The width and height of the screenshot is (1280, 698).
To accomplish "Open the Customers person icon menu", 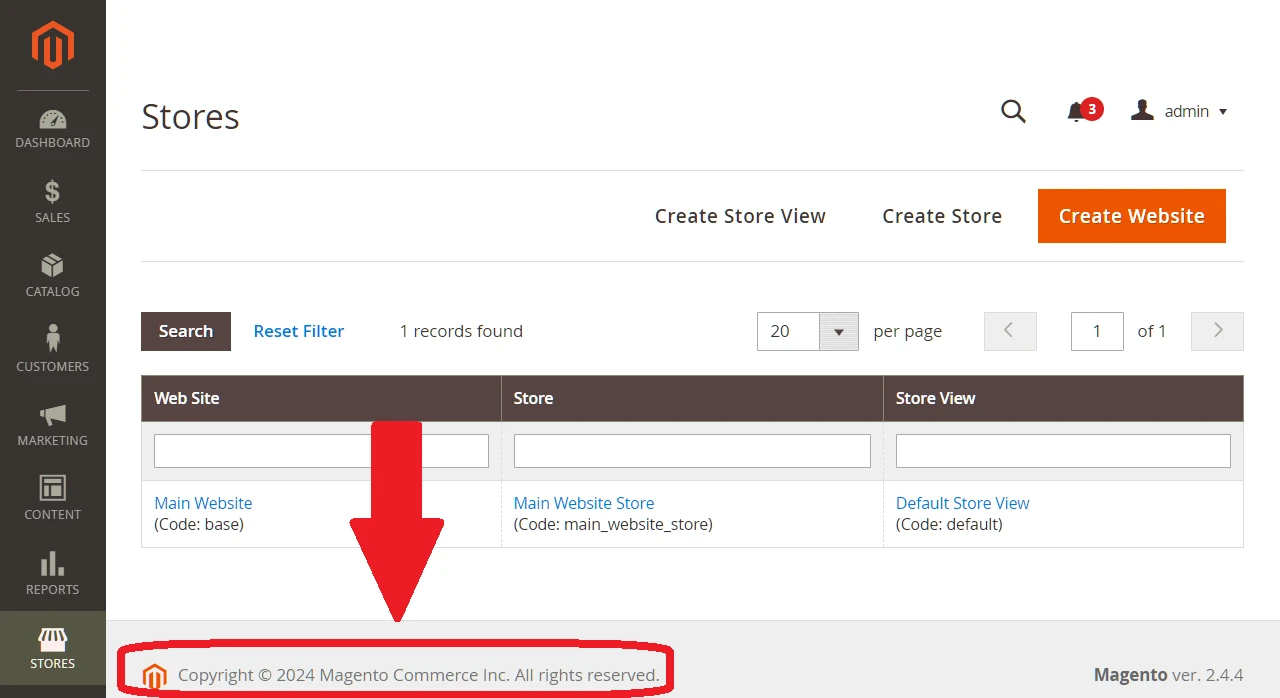I will pyautogui.click(x=52, y=349).
